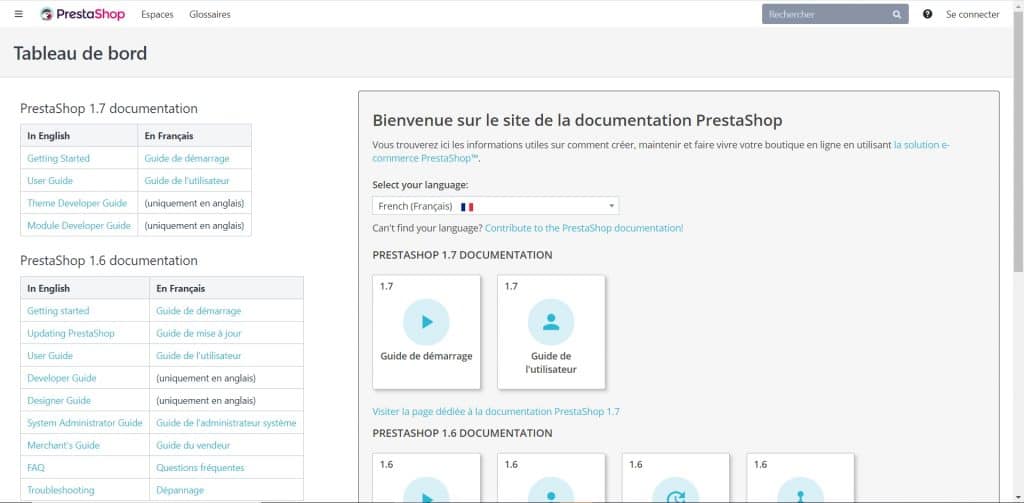Viewport: 1024px width, 503px height.
Task: Open the Espaces menu
Action: [157, 14]
